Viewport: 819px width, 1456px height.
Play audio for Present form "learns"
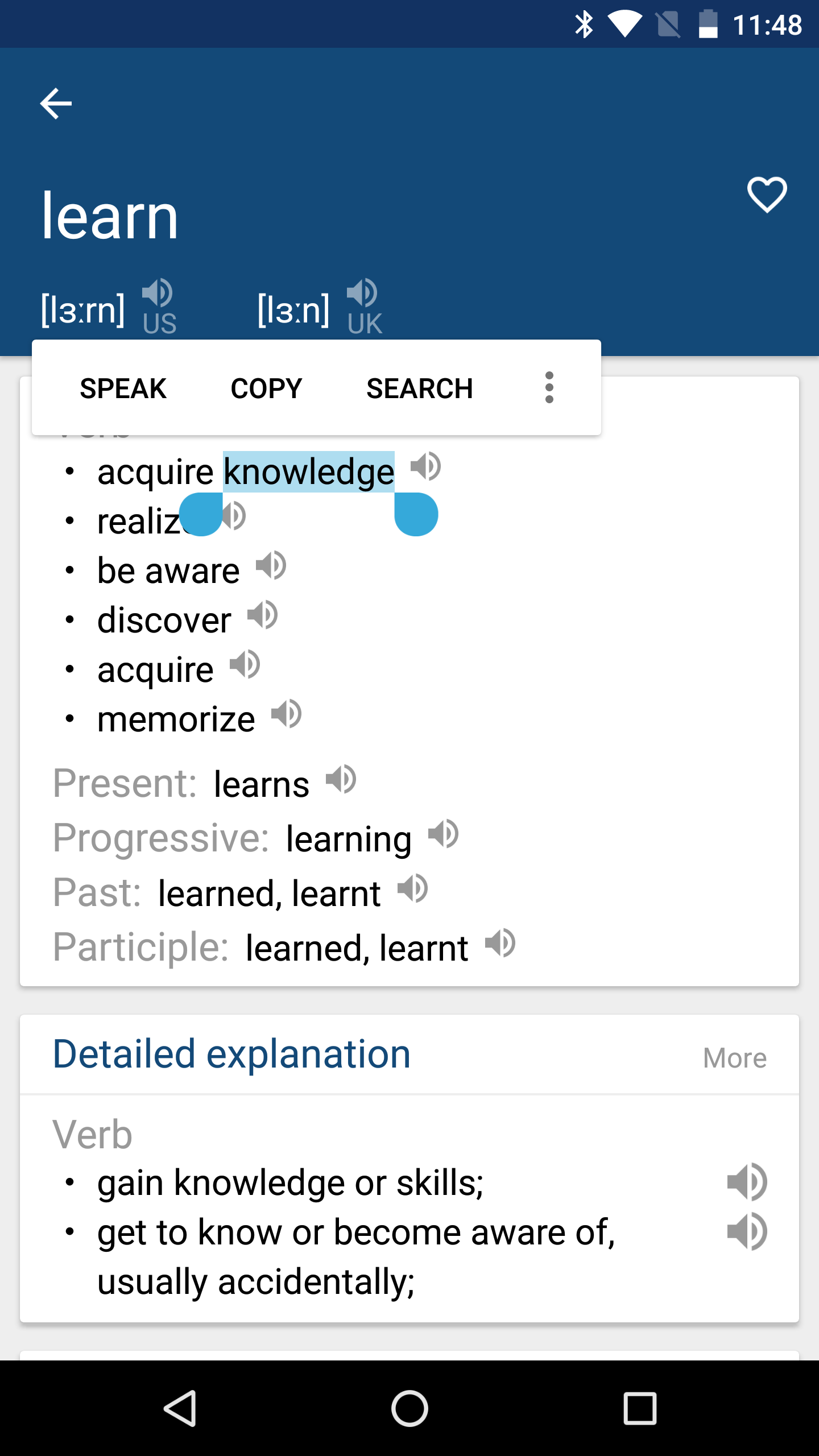pos(341,779)
